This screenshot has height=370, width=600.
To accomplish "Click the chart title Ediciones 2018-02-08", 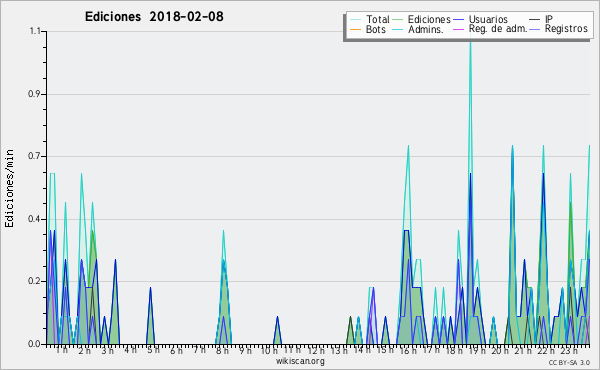I will 154,17.
